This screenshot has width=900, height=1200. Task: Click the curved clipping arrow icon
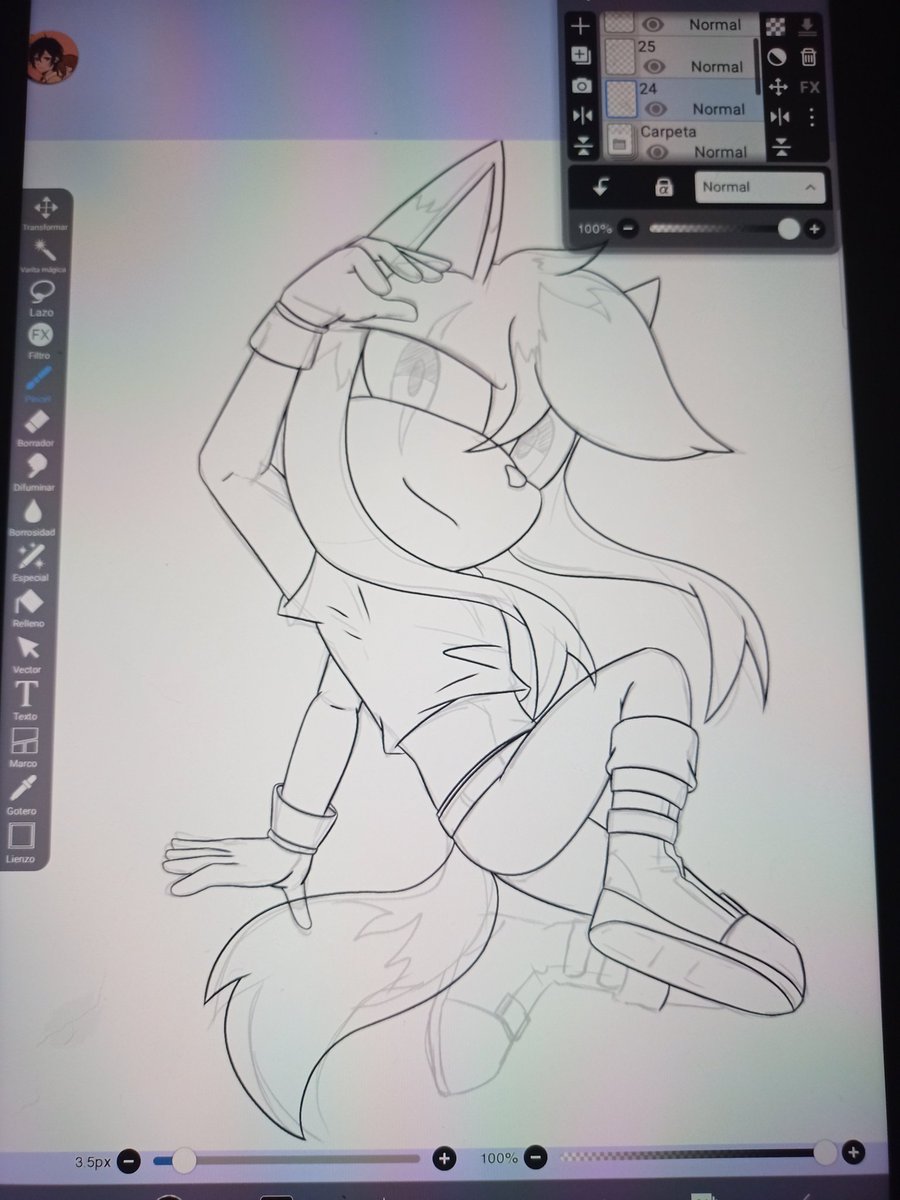click(x=602, y=186)
